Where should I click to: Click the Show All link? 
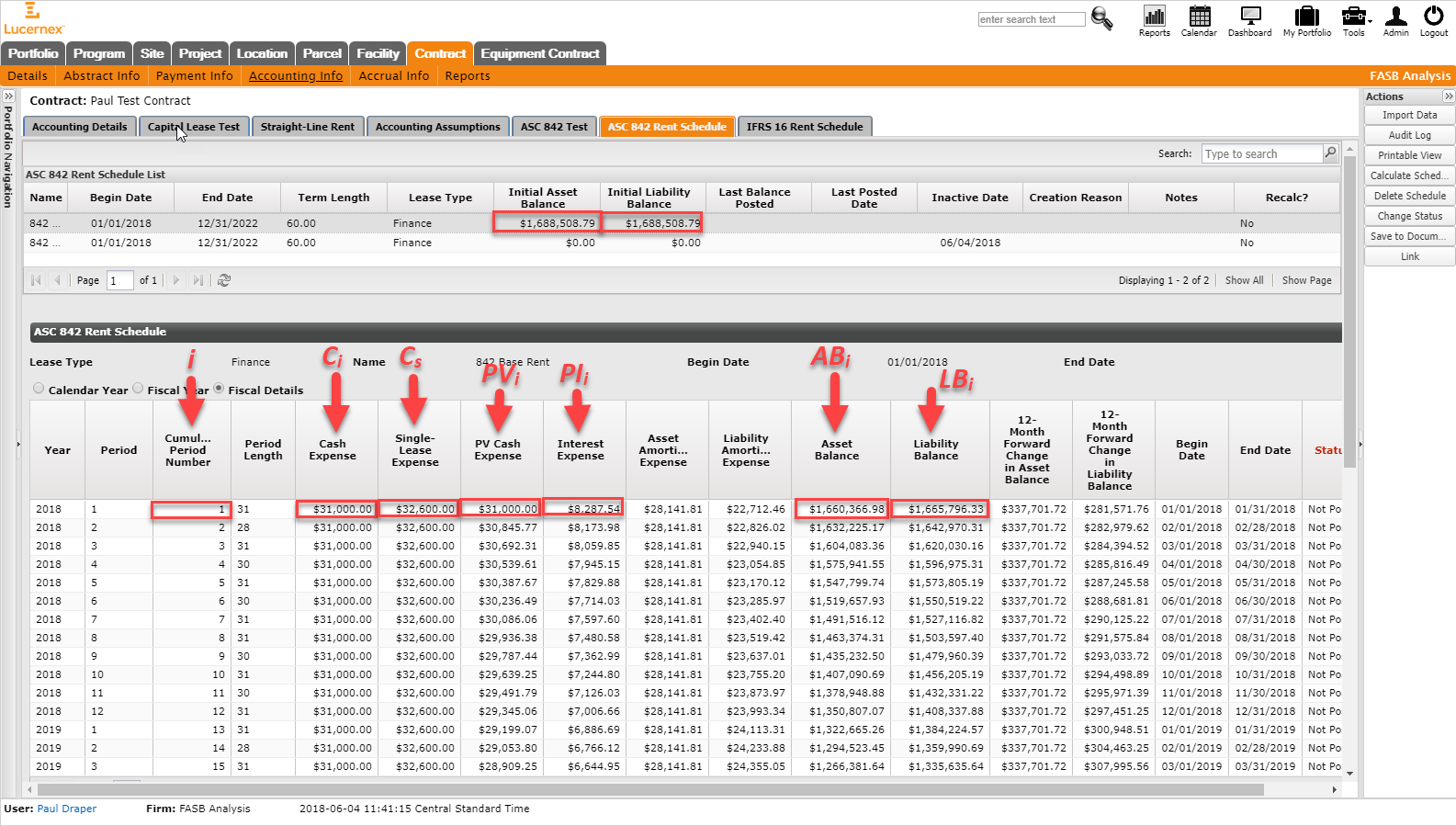click(x=1244, y=280)
